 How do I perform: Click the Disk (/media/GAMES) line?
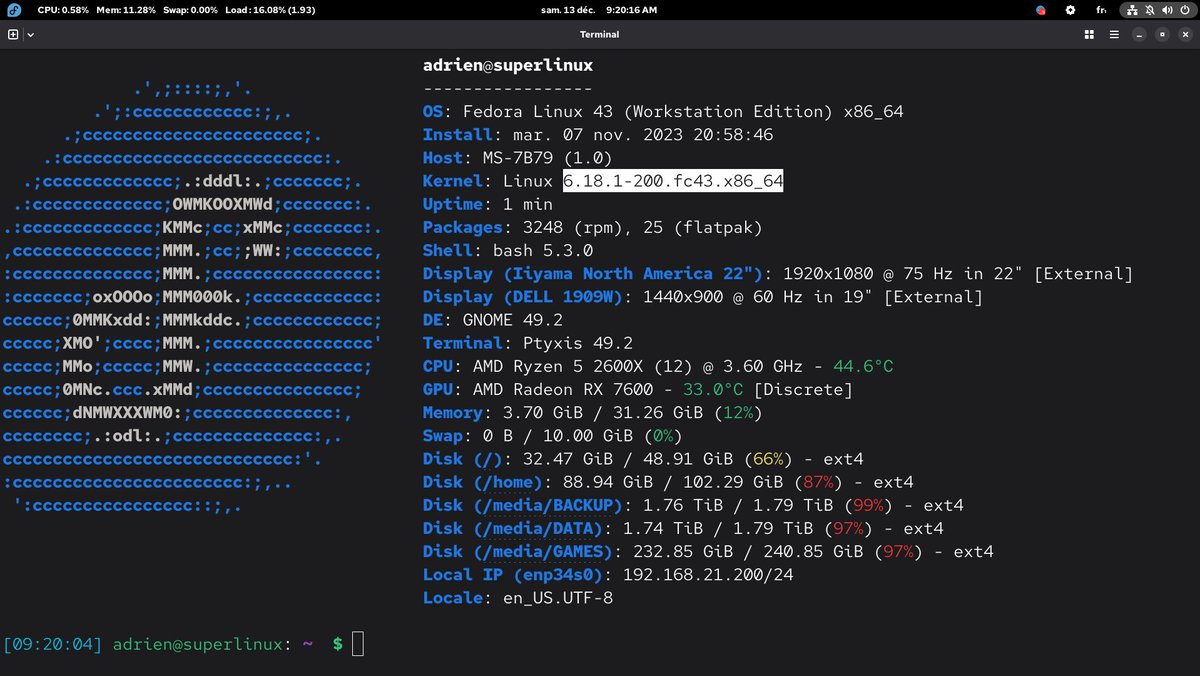tap(708, 551)
